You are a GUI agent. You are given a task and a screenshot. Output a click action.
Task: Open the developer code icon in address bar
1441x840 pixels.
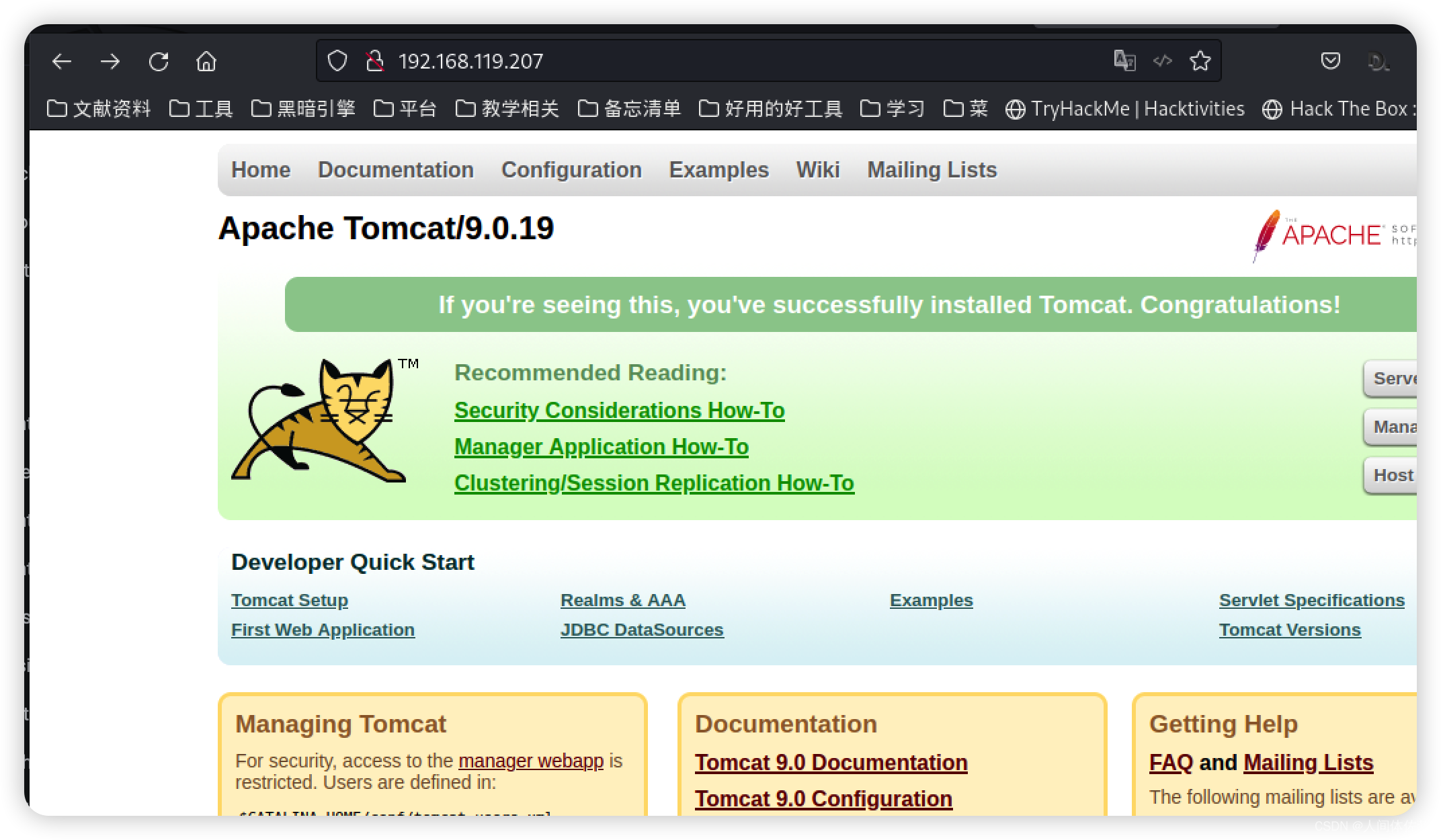(x=1163, y=61)
